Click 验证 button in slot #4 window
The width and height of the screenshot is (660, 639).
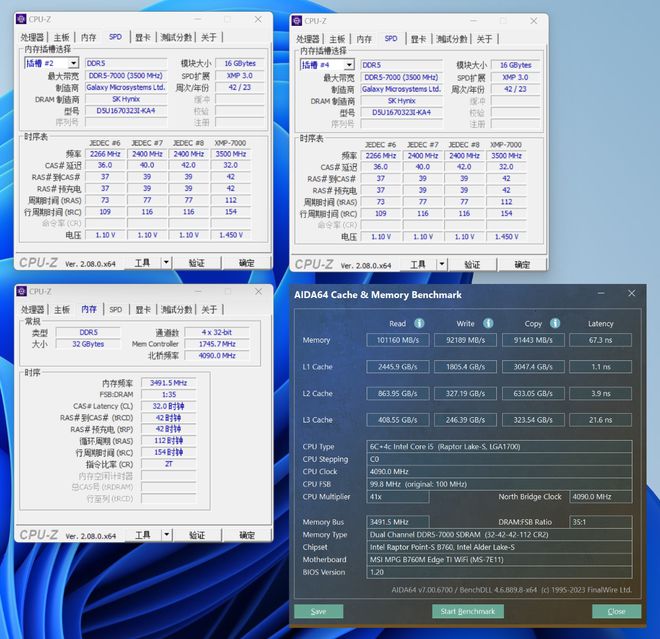[472, 265]
